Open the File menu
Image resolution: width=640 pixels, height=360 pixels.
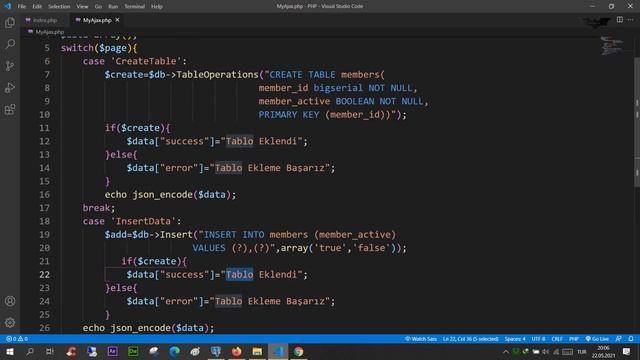coord(22,7)
